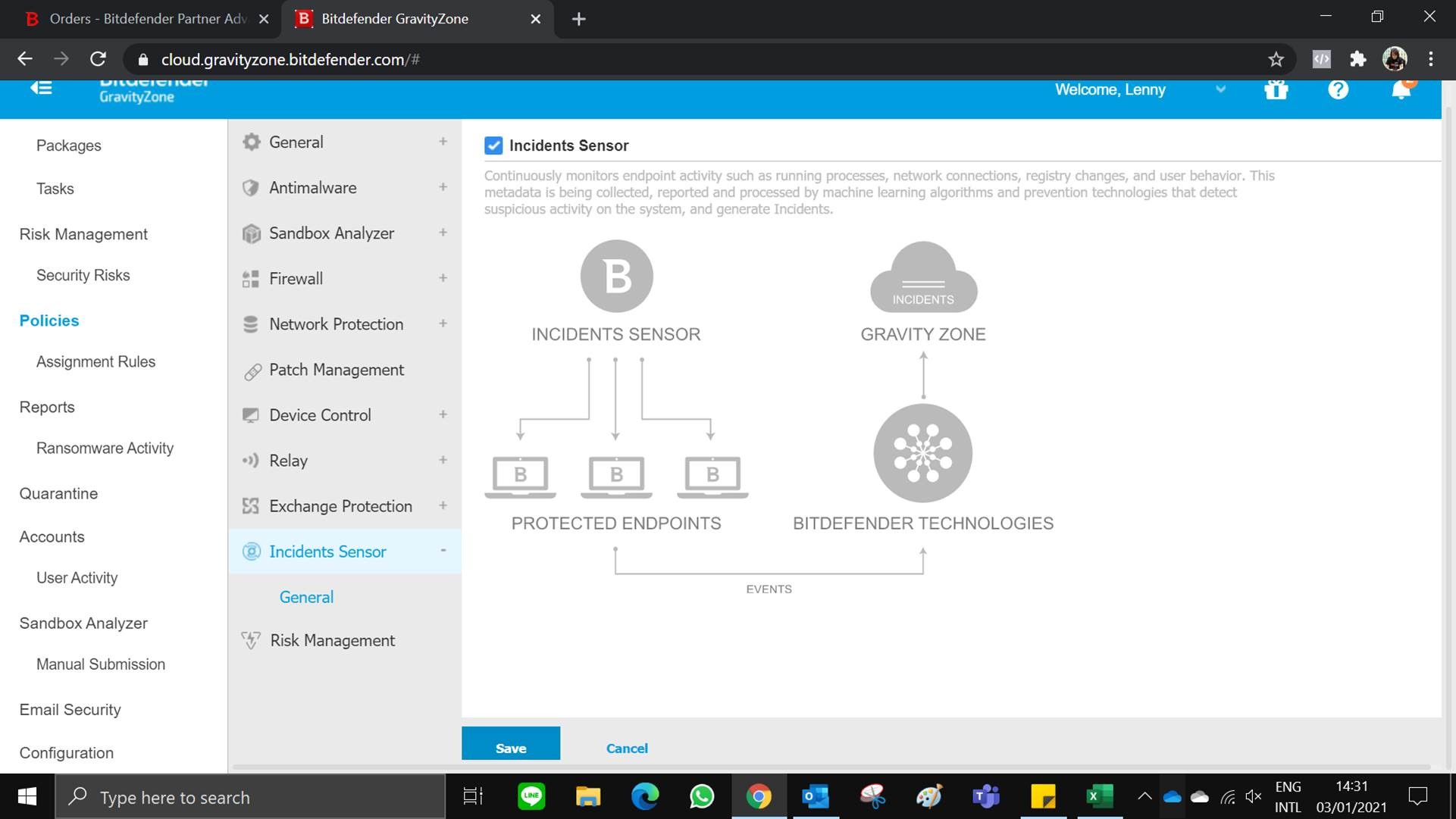Click the Antimalware shield icon

click(x=251, y=188)
